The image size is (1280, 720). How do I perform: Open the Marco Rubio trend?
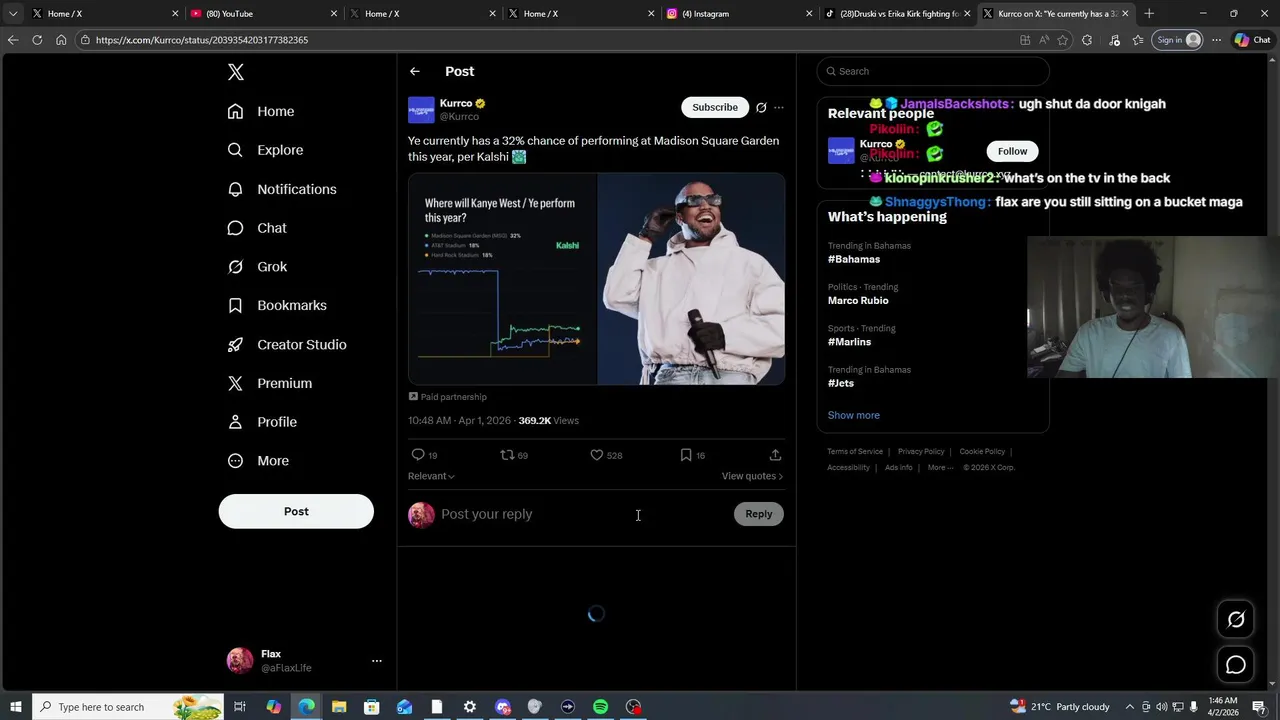[x=858, y=301]
